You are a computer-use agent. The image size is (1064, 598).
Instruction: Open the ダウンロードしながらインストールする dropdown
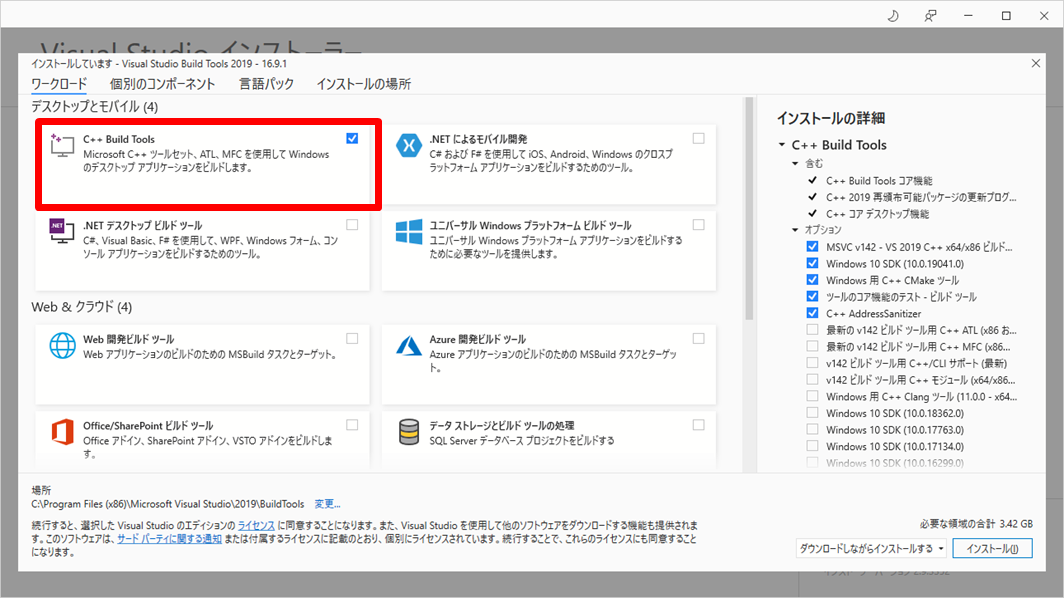click(x=872, y=548)
